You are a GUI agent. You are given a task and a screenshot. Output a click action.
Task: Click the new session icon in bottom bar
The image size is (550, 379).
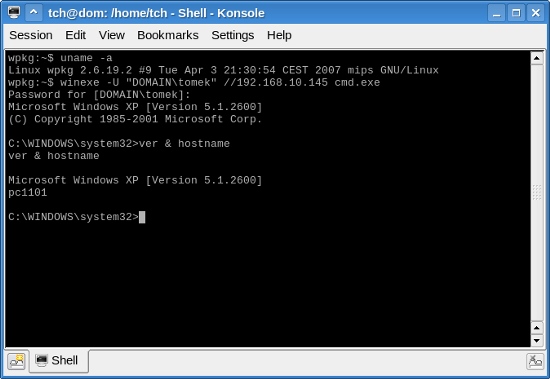click(x=16, y=361)
